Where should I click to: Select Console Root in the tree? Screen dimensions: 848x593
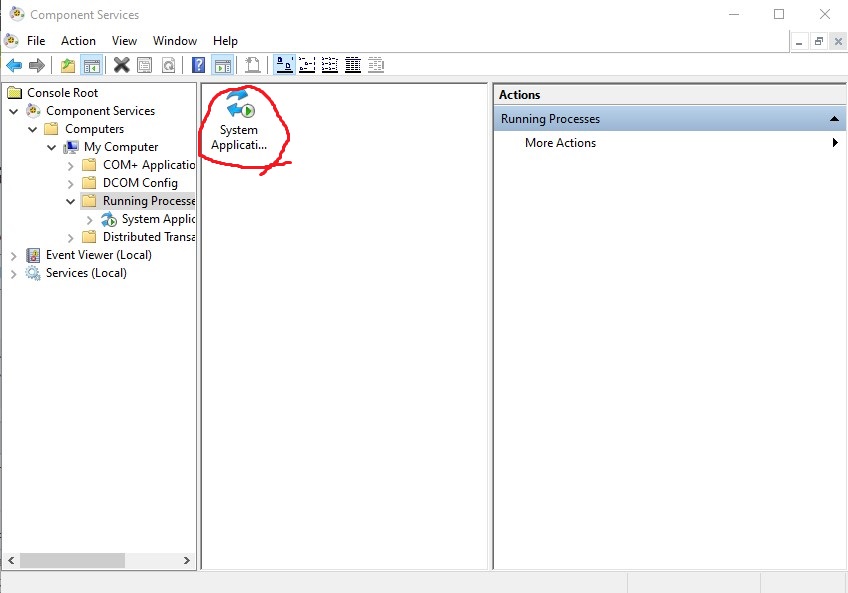coord(63,93)
